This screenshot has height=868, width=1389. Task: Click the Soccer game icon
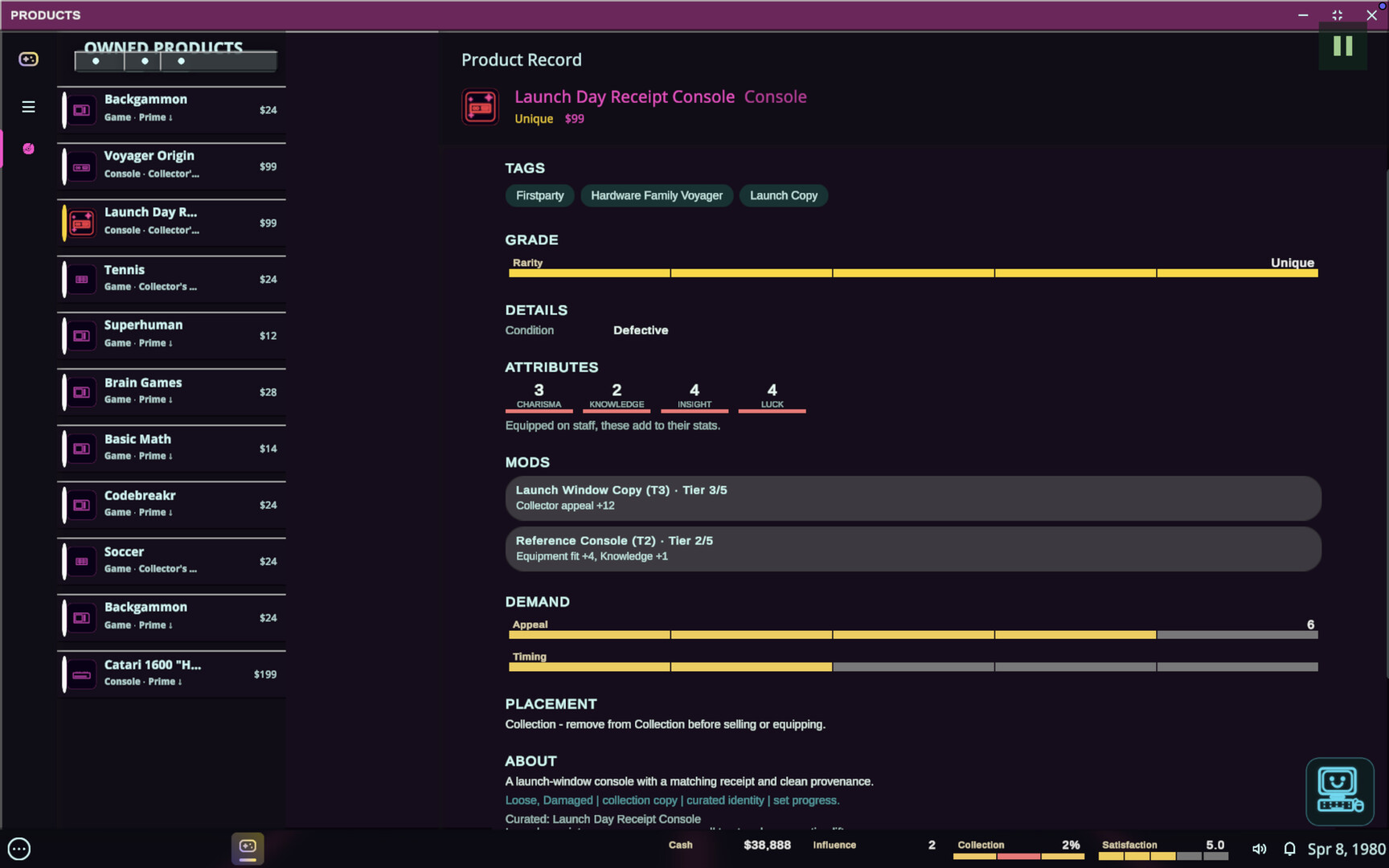click(81, 562)
